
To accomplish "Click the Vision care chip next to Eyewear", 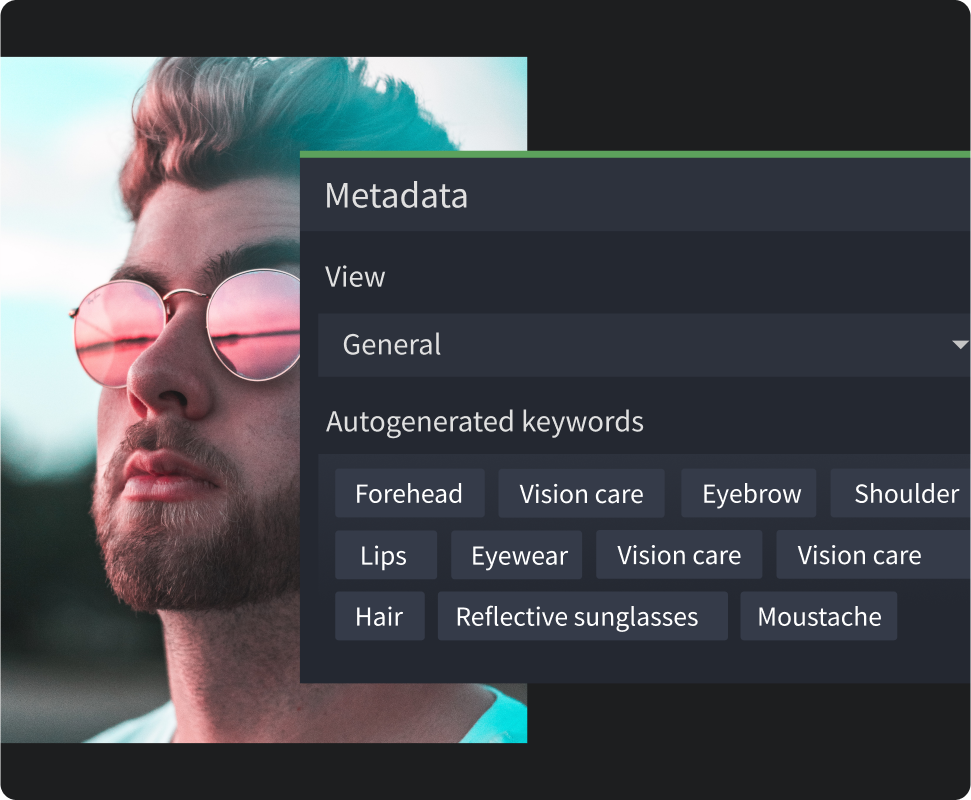I will tap(679, 555).
